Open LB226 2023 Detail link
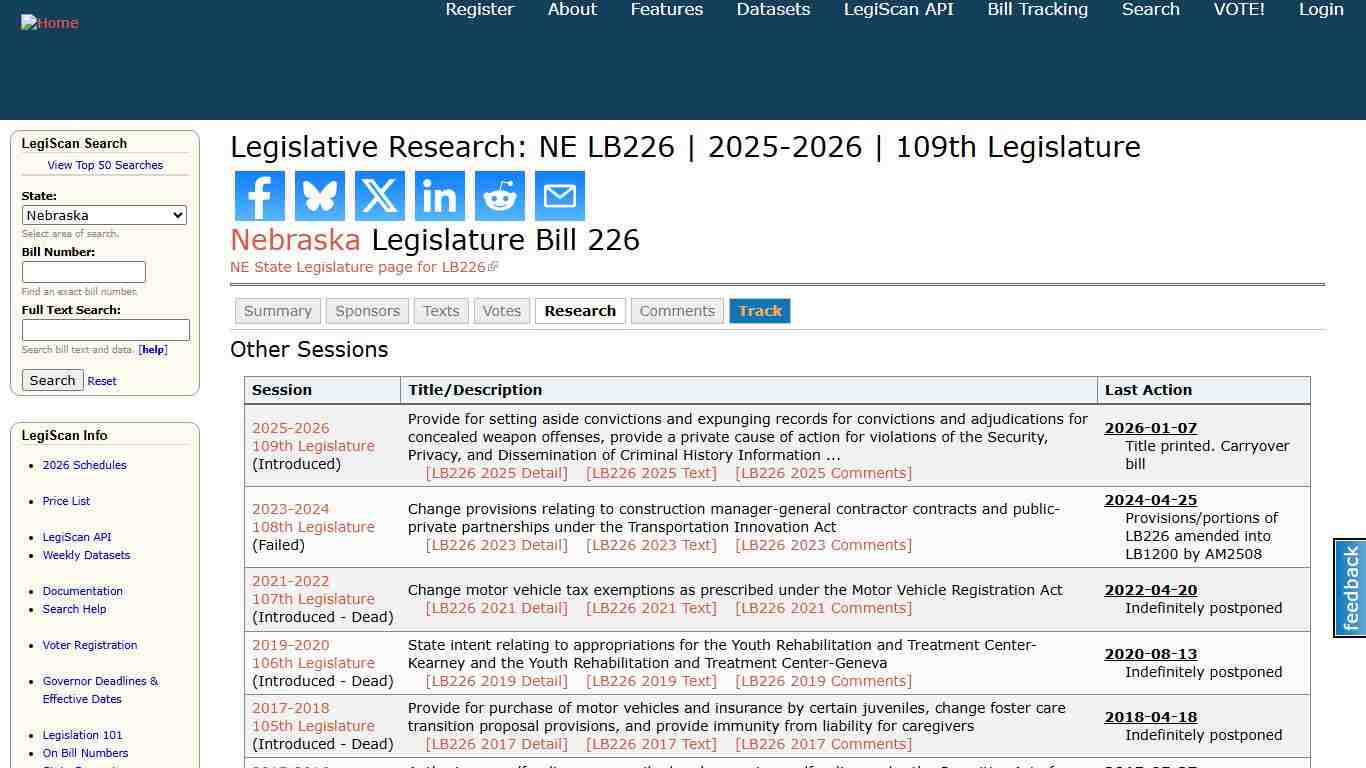Screen dimensions: 1366x768 (x=497, y=545)
